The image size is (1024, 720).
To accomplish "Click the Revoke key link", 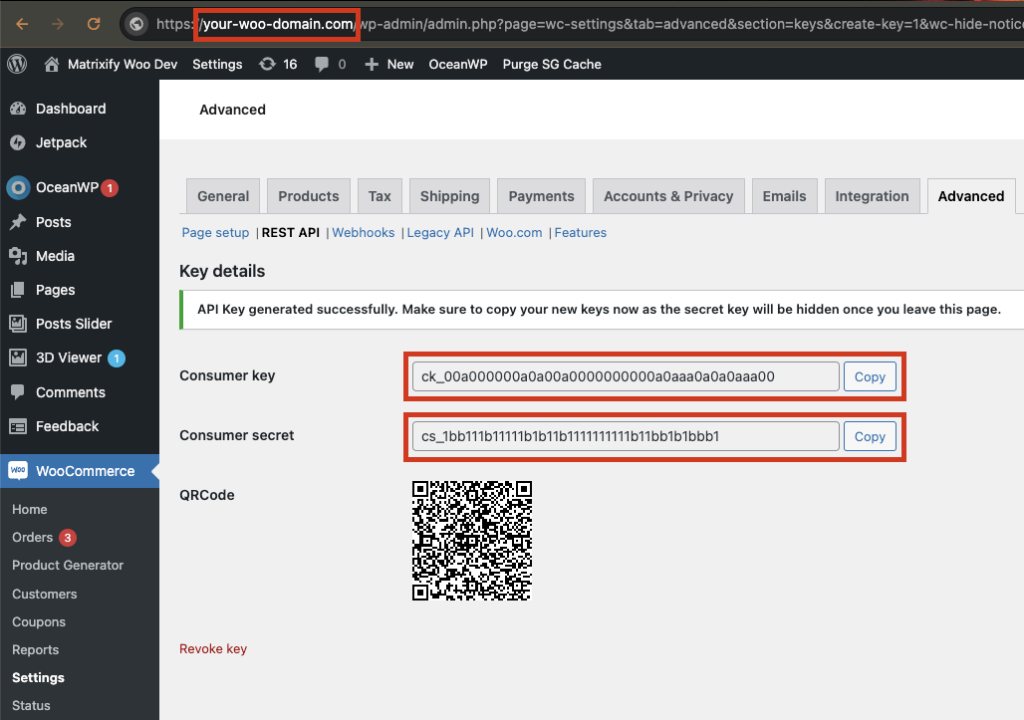I will coord(213,648).
